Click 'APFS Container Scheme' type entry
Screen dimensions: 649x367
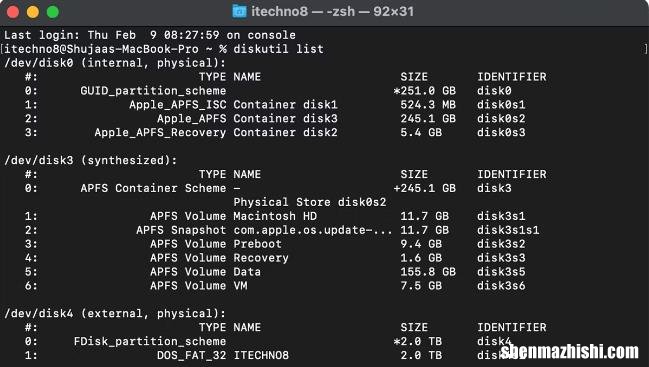point(153,188)
